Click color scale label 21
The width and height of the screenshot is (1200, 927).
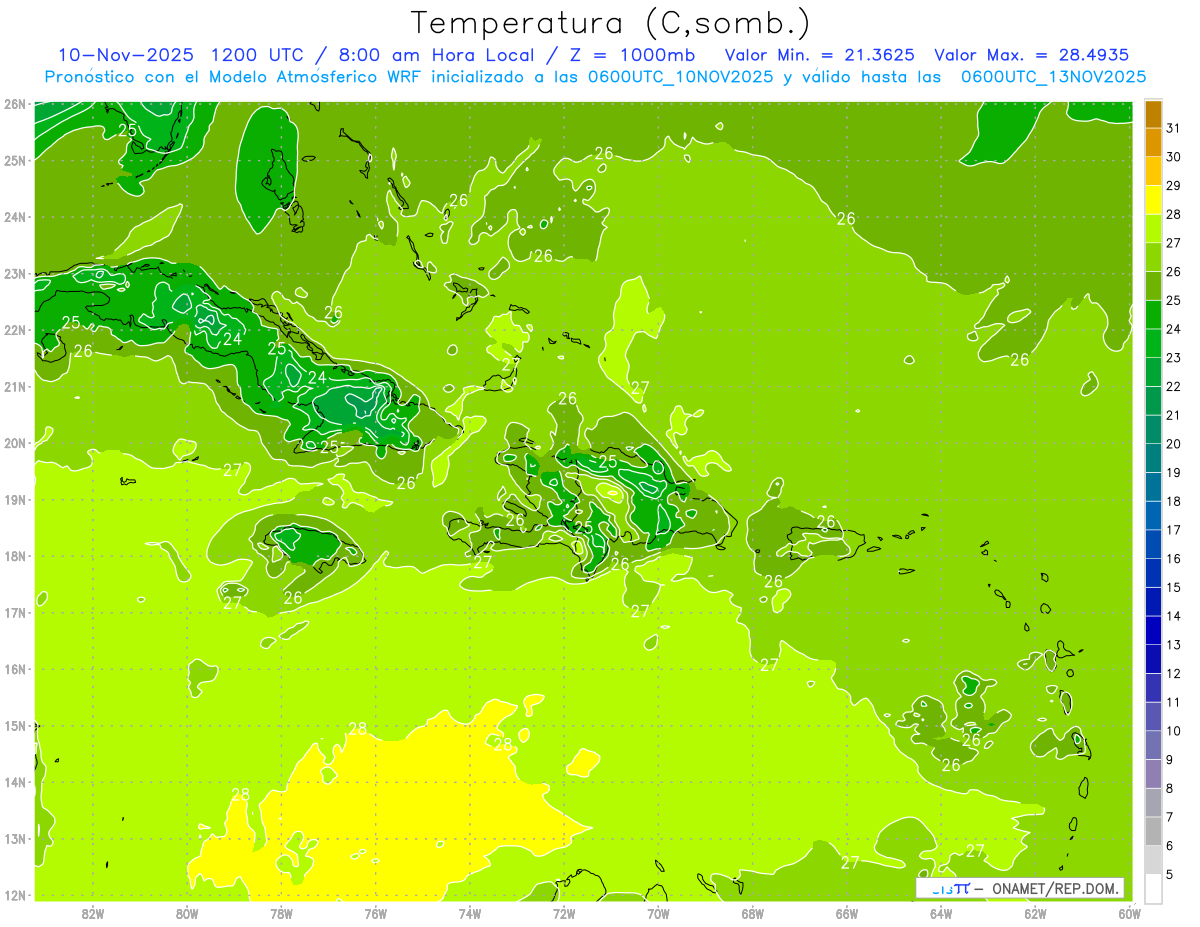click(x=1174, y=415)
